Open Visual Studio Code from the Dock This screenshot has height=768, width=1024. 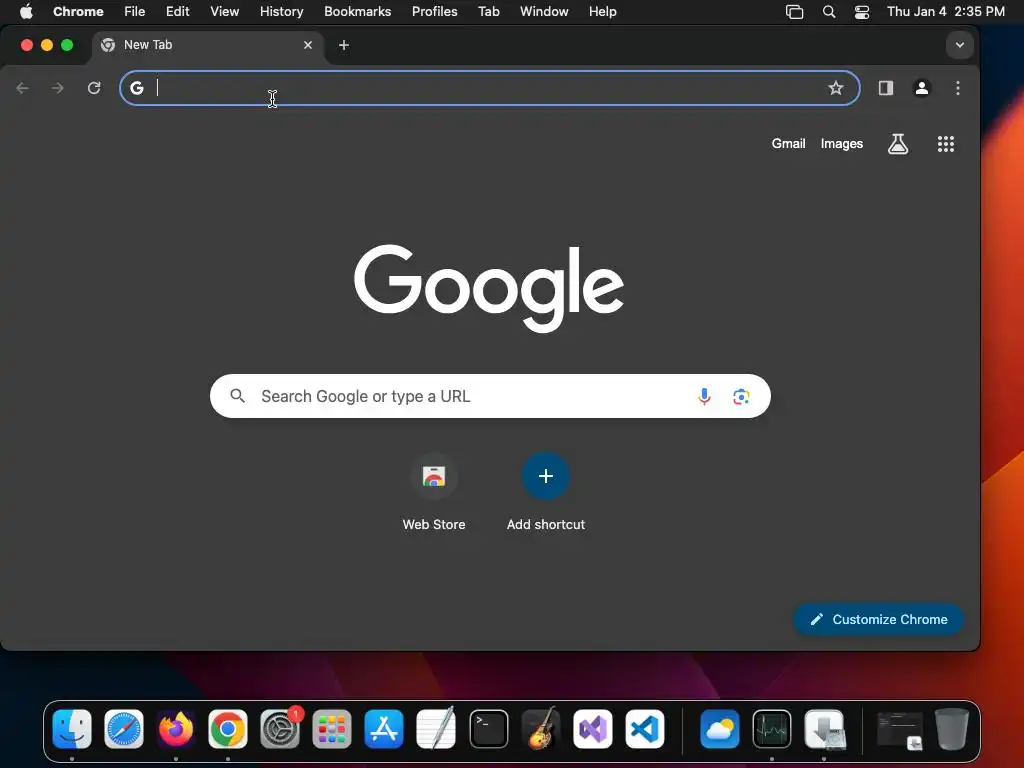(645, 729)
